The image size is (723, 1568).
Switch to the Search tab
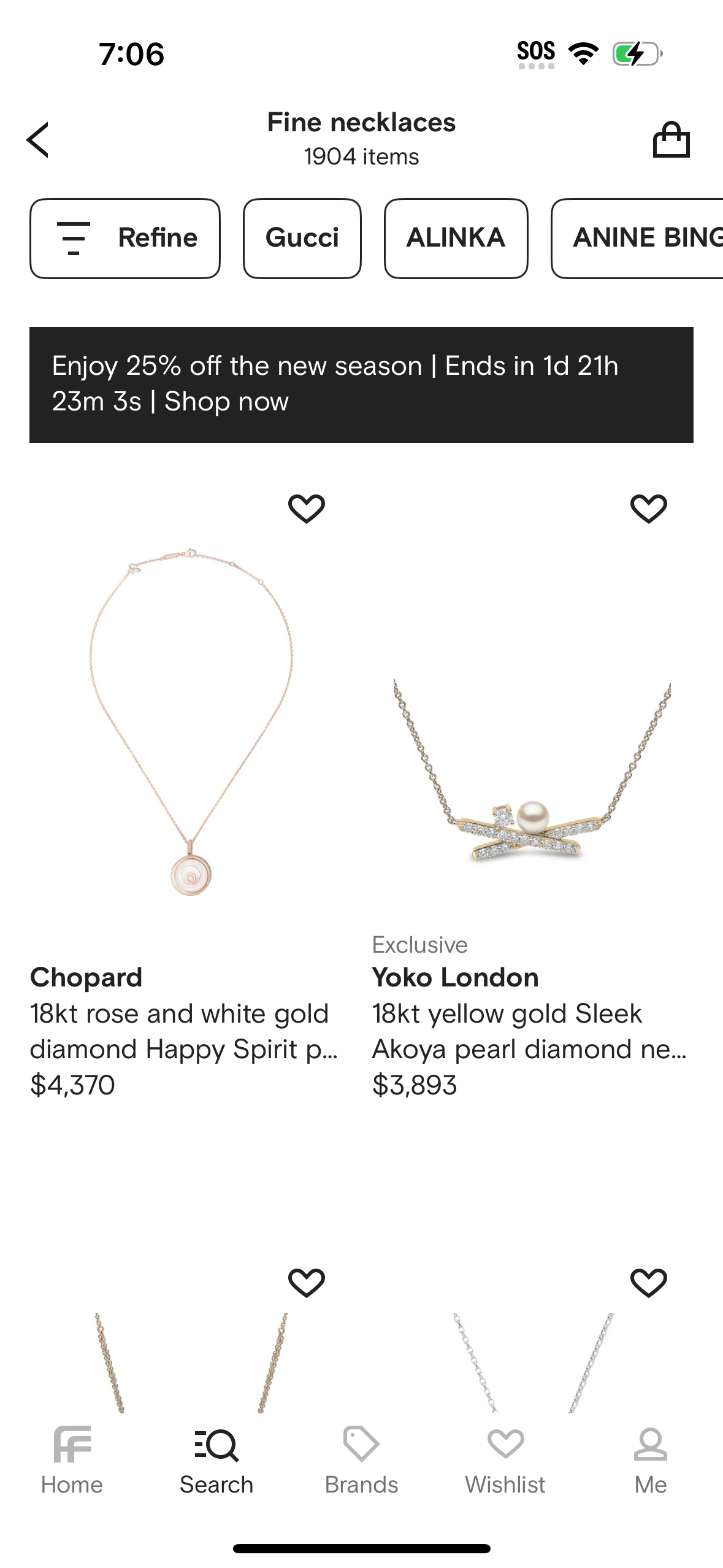click(216, 1460)
